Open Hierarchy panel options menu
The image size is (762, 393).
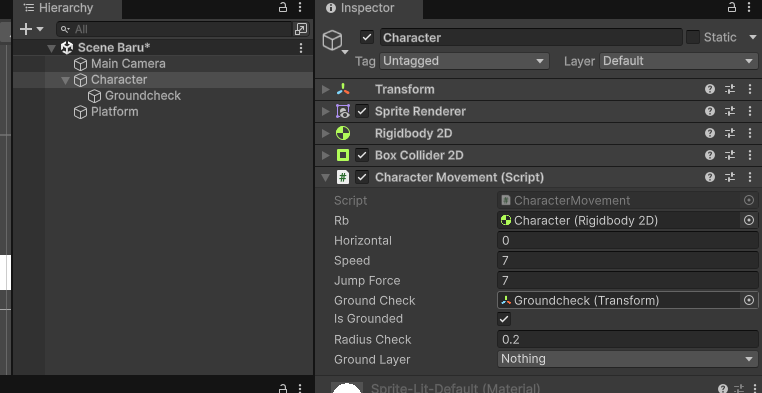pos(300,7)
